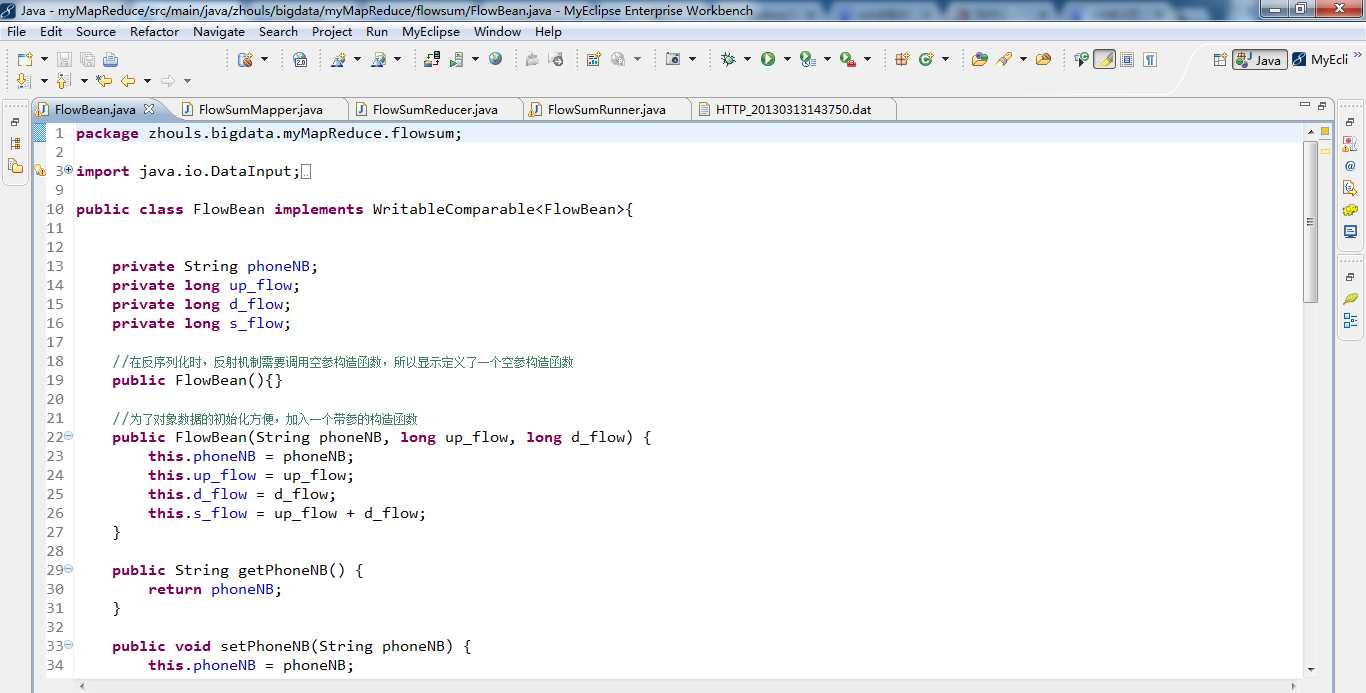
Task: Toggle Block Selection Mode button
Action: (x=1127, y=59)
